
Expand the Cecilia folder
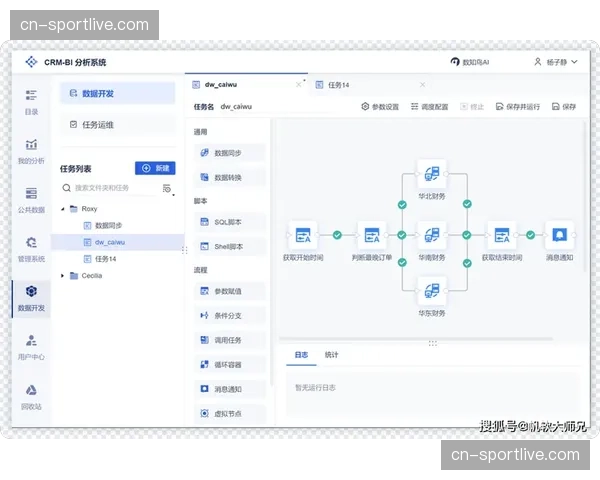tap(63, 275)
